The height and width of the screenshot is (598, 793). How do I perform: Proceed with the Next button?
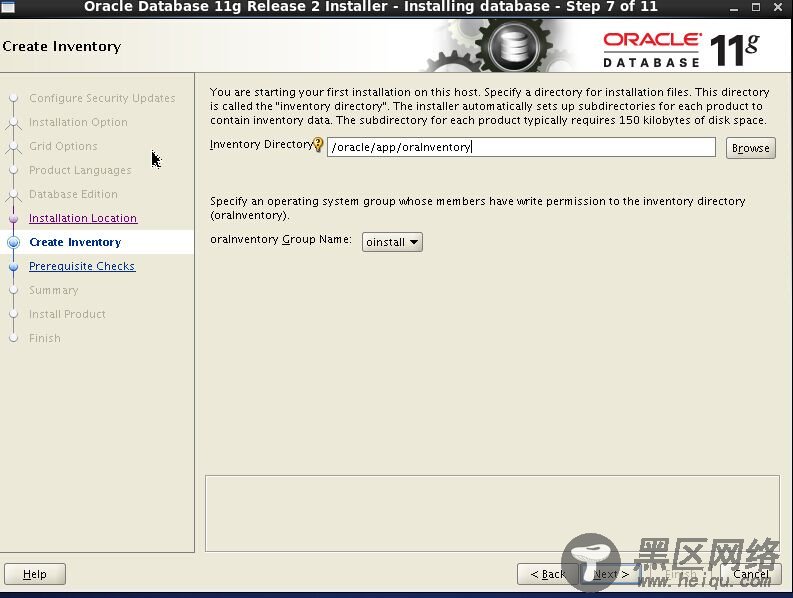pyautogui.click(x=611, y=574)
